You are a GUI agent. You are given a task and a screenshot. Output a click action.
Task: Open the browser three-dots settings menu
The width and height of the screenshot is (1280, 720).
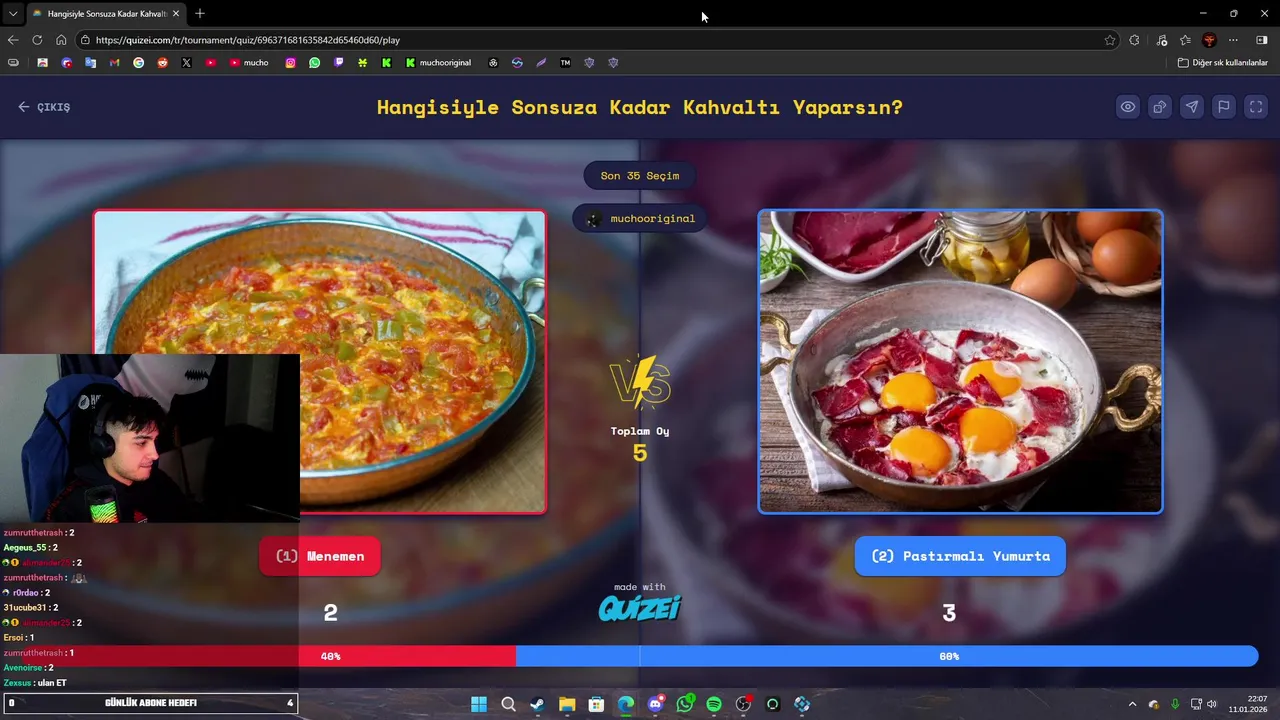[1233, 40]
